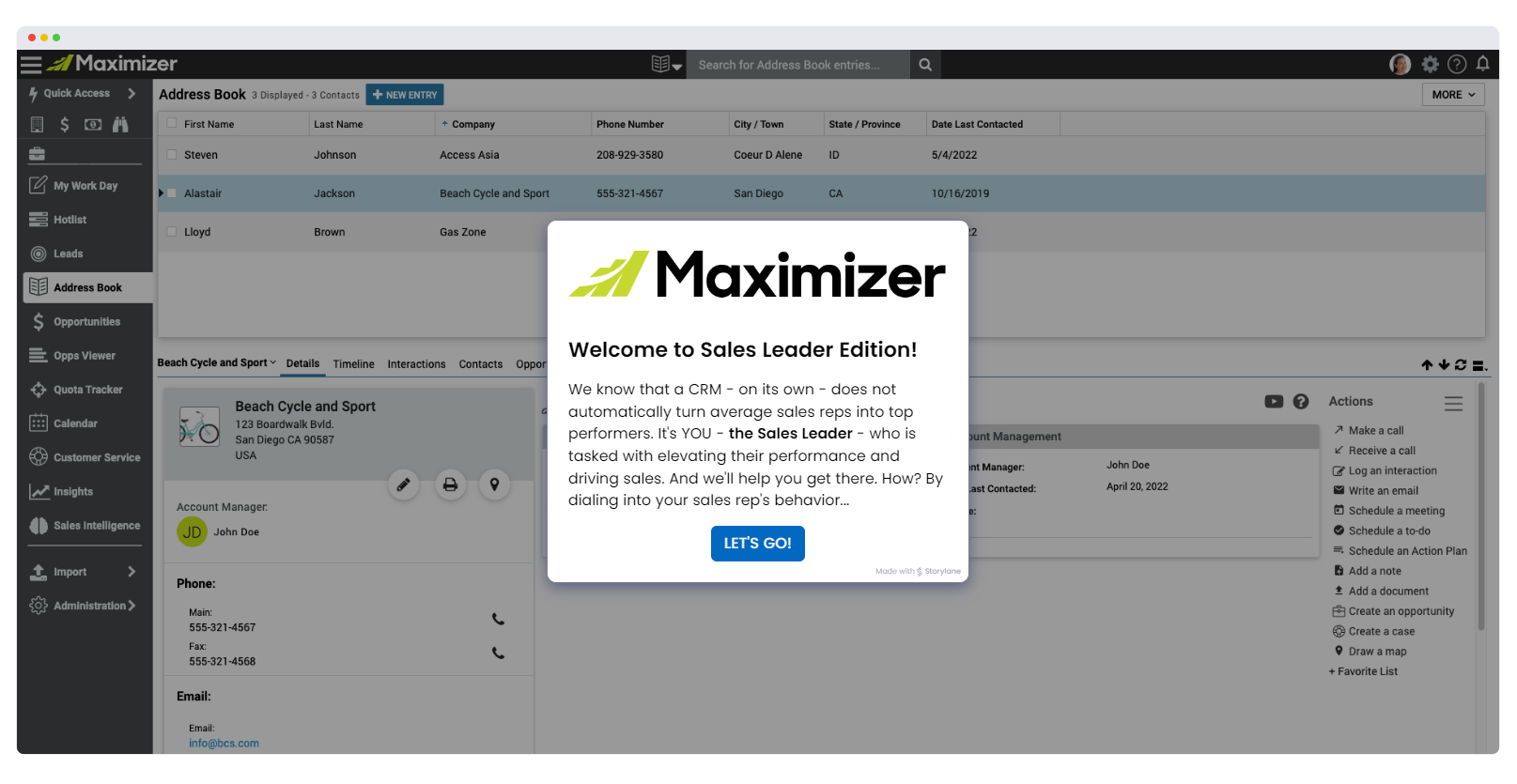Click the money bill quick access icon
1517x784 pixels.
click(x=93, y=124)
